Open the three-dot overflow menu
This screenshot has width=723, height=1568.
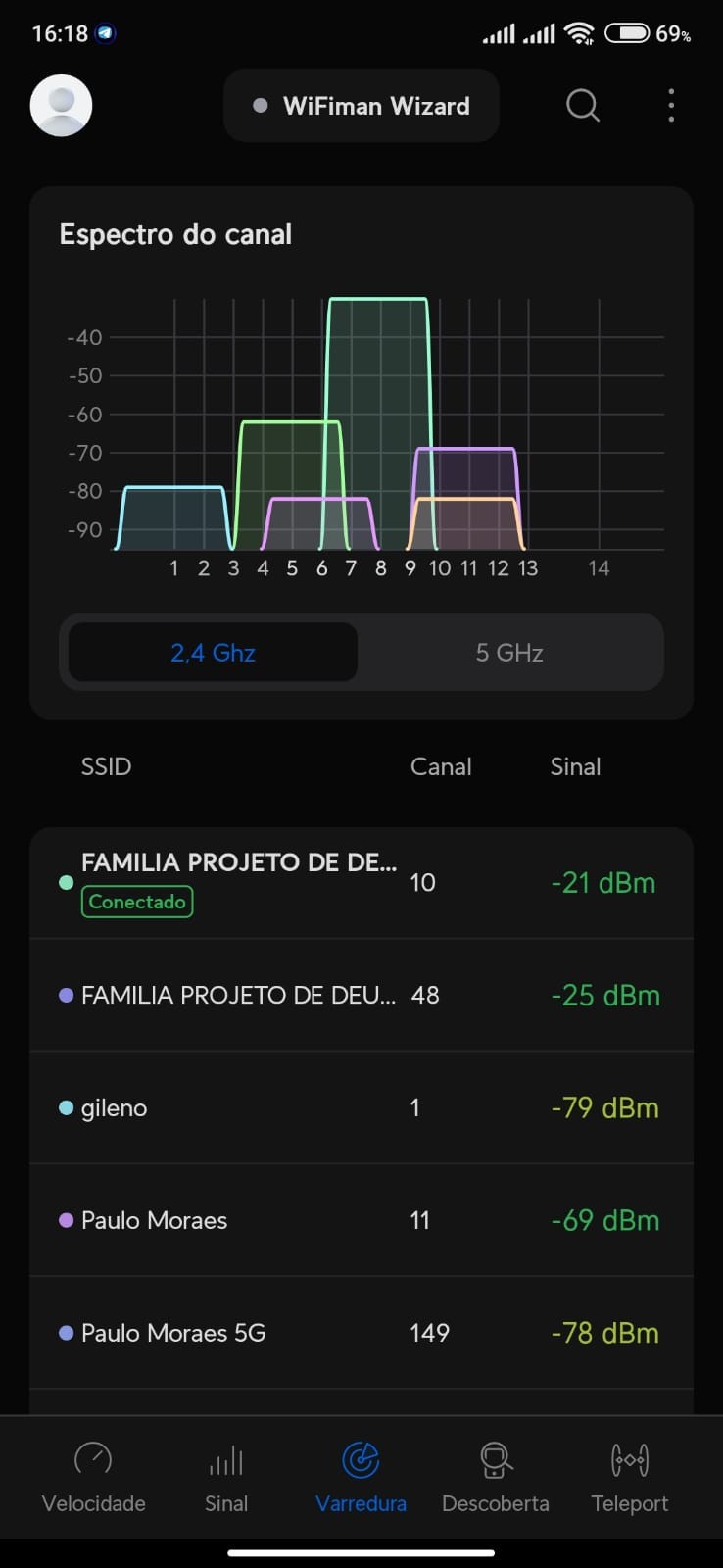(671, 106)
